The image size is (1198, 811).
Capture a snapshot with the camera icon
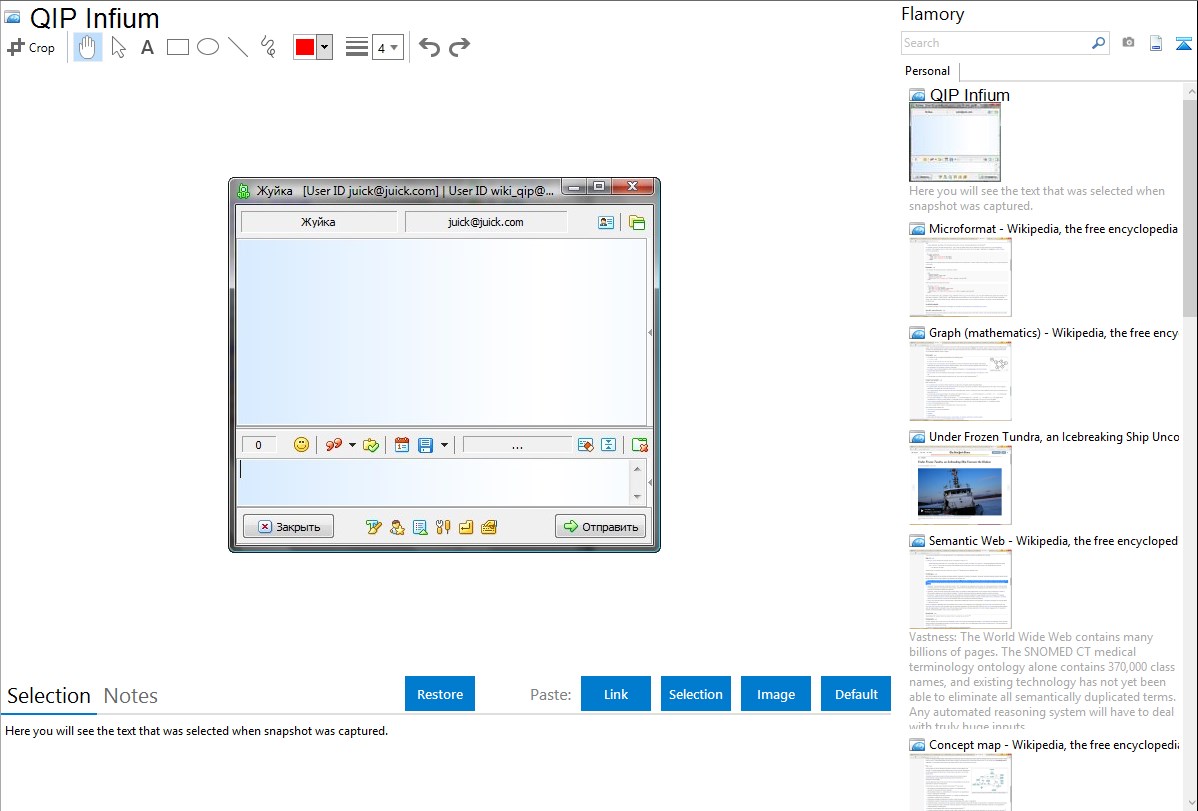(1128, 43)
